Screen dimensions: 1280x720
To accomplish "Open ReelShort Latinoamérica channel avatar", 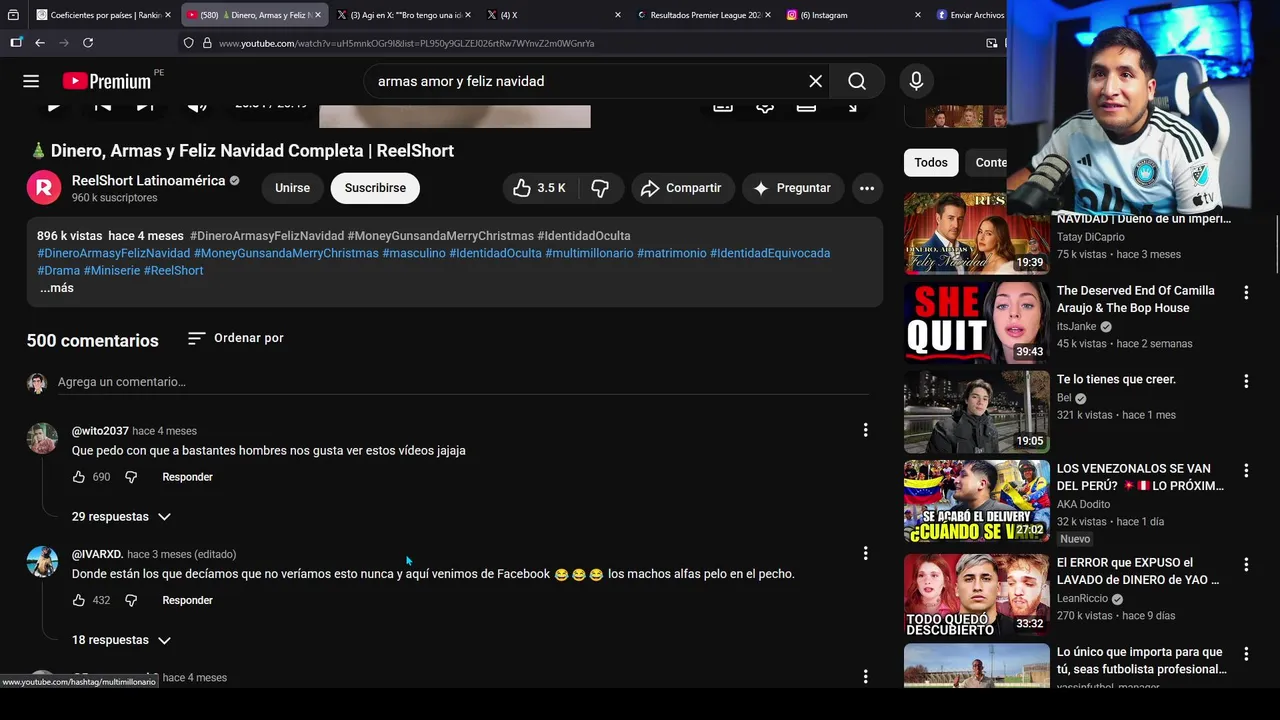I will [43, 188].
